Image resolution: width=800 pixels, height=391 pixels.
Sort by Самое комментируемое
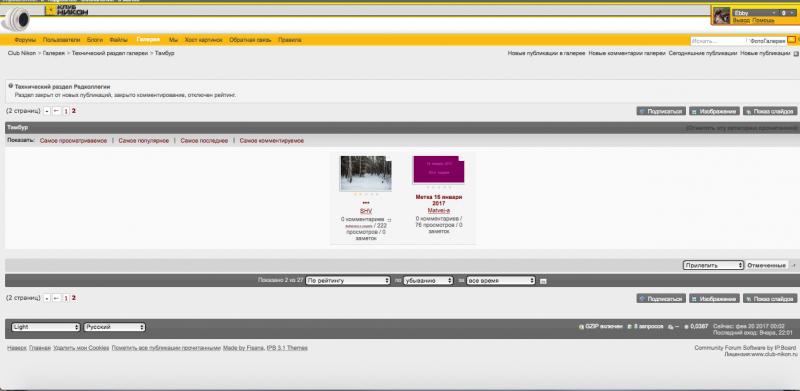click(271, 140)
